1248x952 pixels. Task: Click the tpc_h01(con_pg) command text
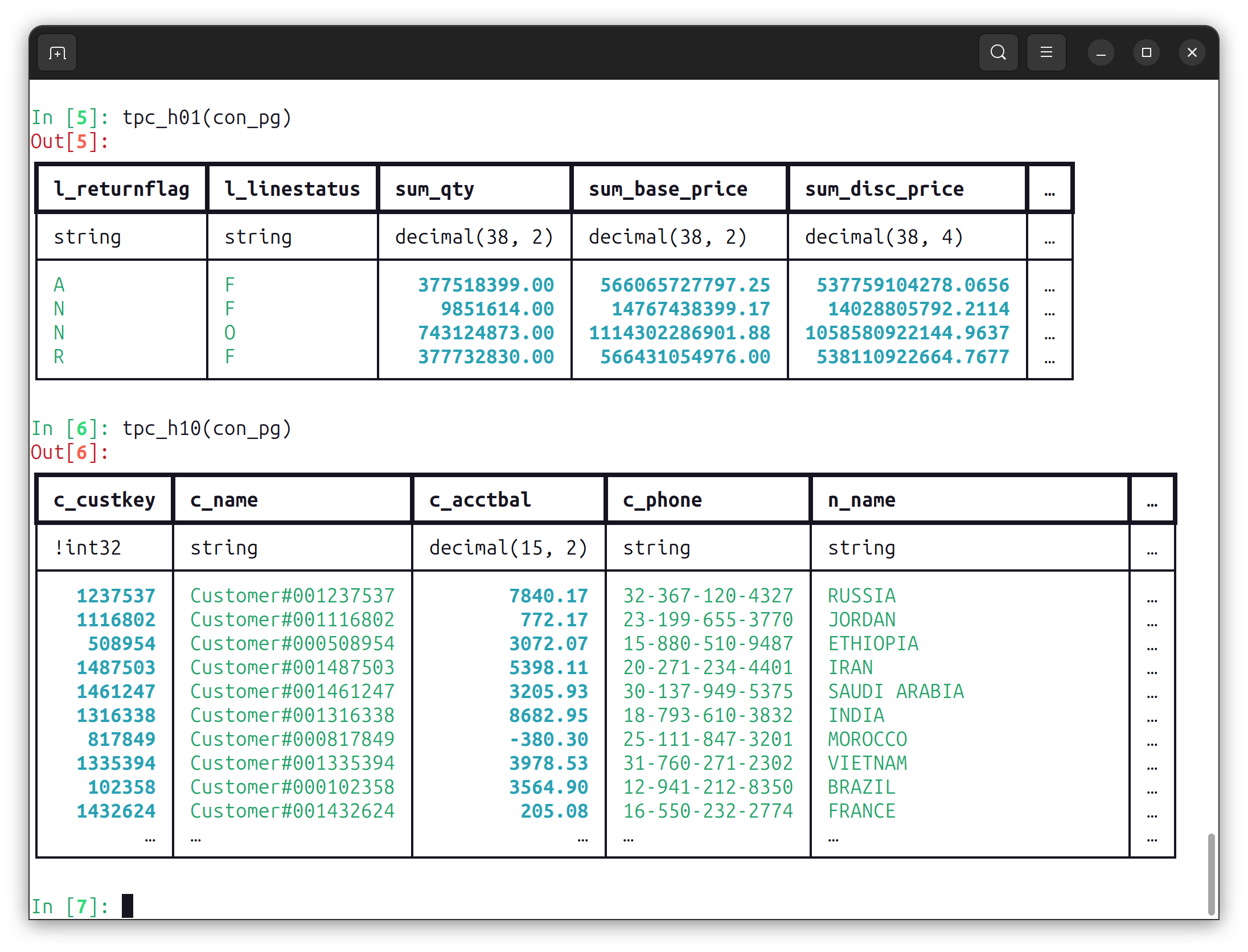207,118
